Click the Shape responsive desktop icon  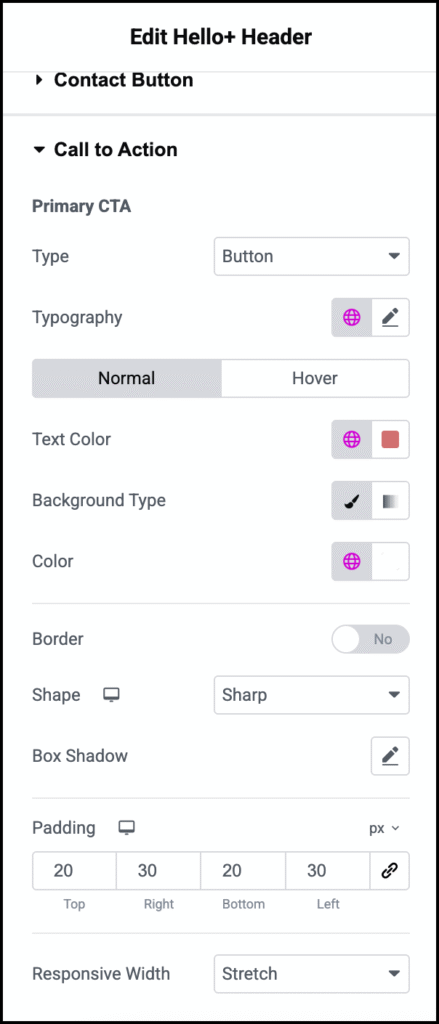(x=111, y=695)
